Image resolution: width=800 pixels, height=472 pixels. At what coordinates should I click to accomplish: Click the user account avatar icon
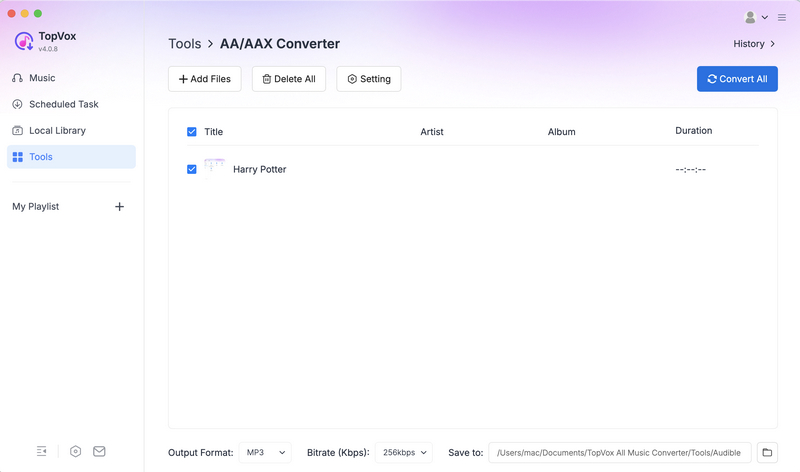(750, 17)
